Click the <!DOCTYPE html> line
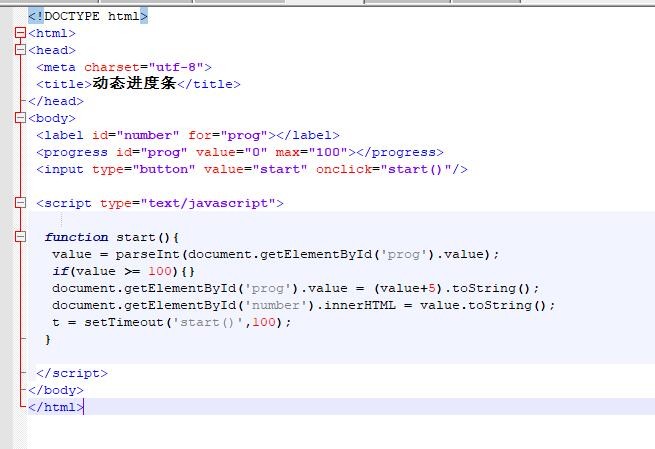655x449 pixels. point(88,16)
